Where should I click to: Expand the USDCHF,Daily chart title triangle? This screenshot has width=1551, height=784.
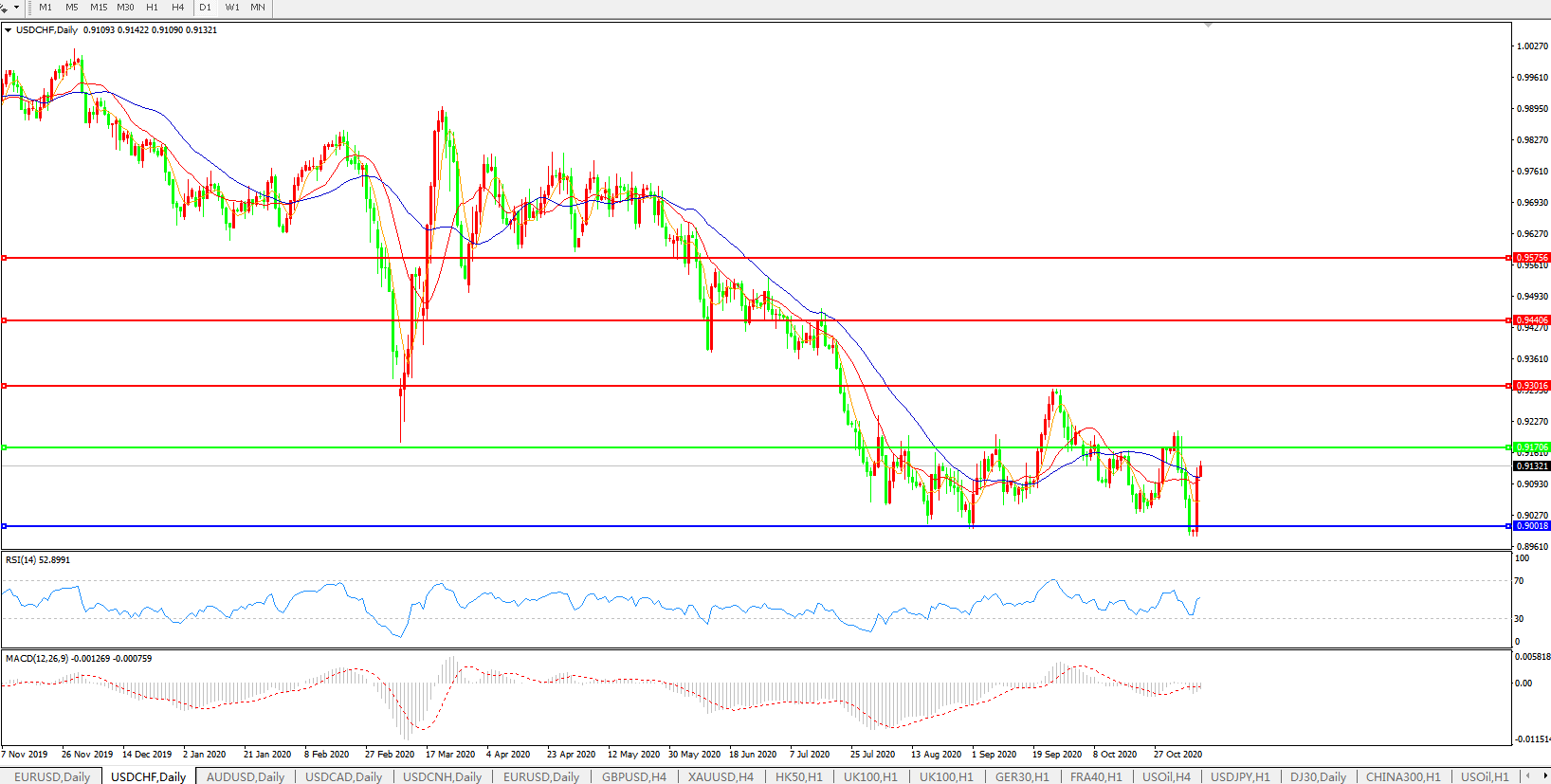(x=9, y=30)
